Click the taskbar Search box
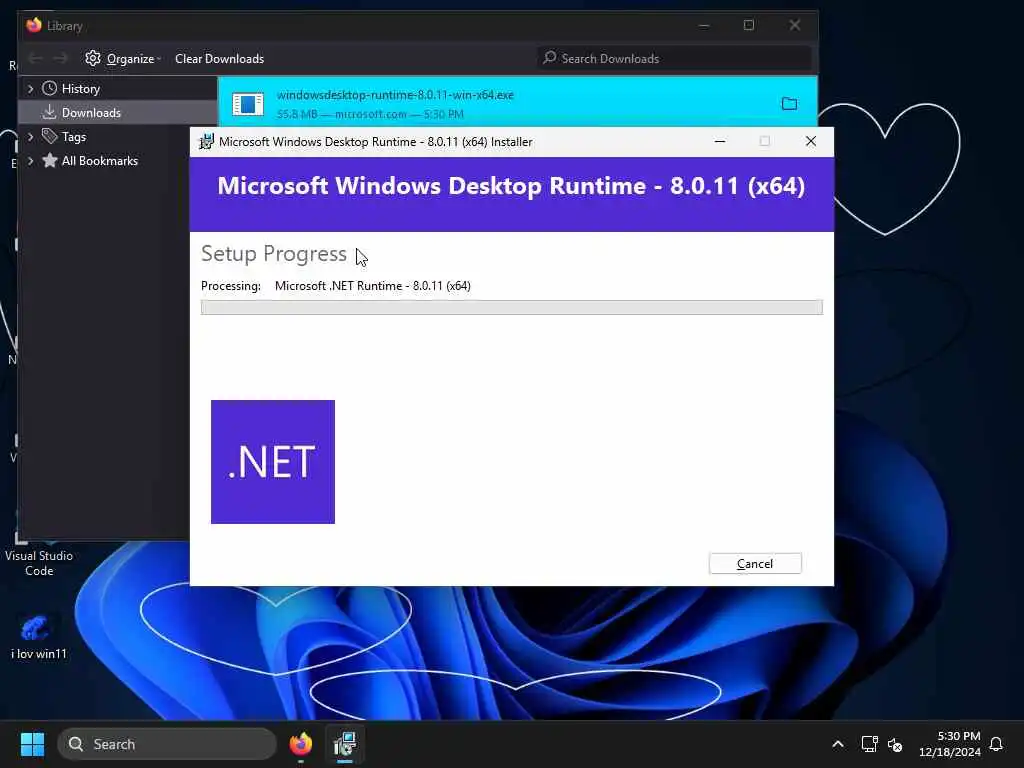Screen dimensions: 1024x768 point(167,744)
